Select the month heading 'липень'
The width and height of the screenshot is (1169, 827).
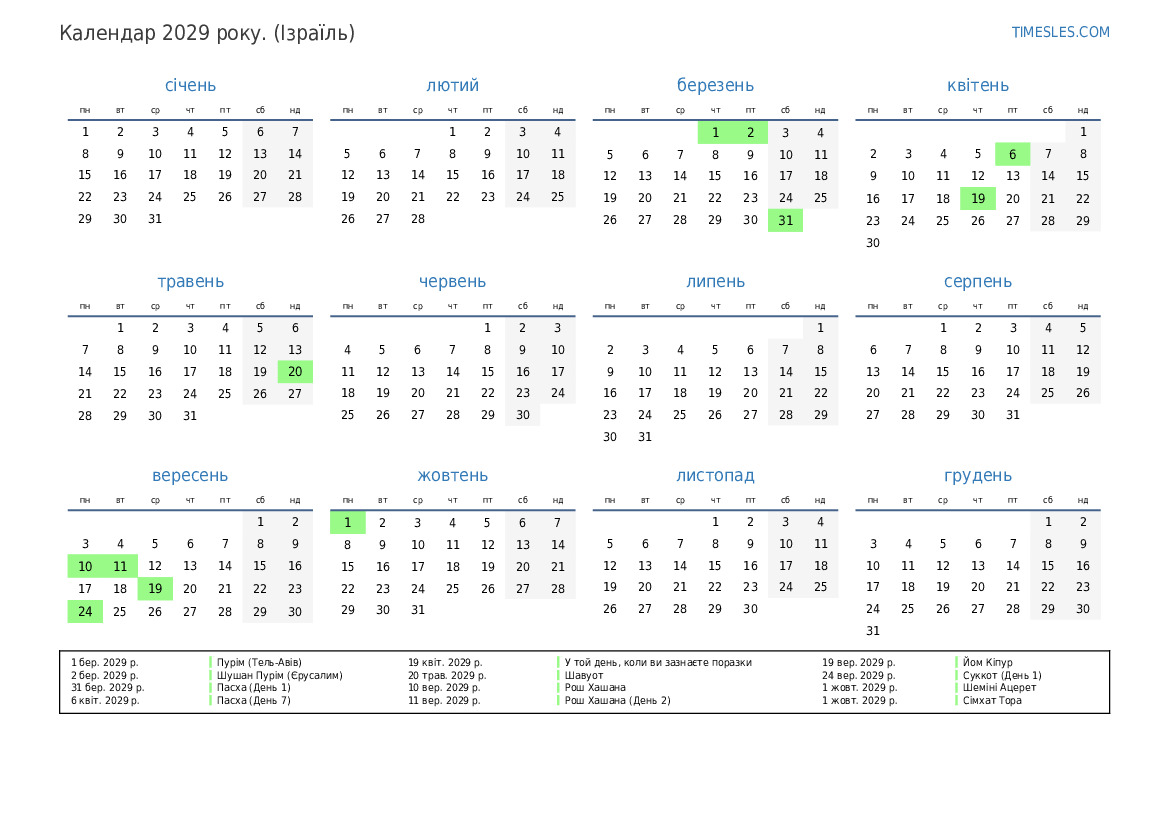[715, 281]
